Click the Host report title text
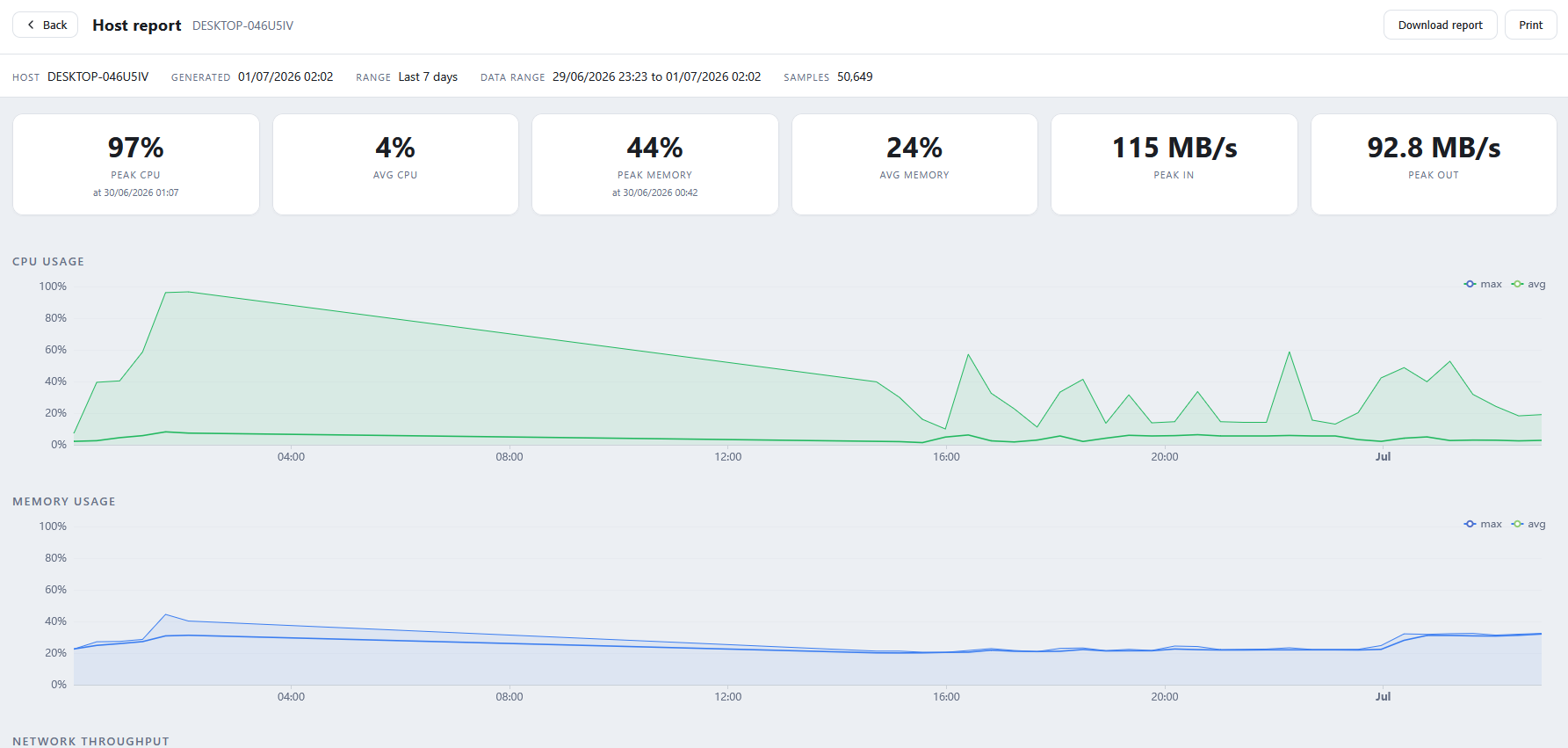This screenshot has width=1568, height=748. click(x=137, y=25)
